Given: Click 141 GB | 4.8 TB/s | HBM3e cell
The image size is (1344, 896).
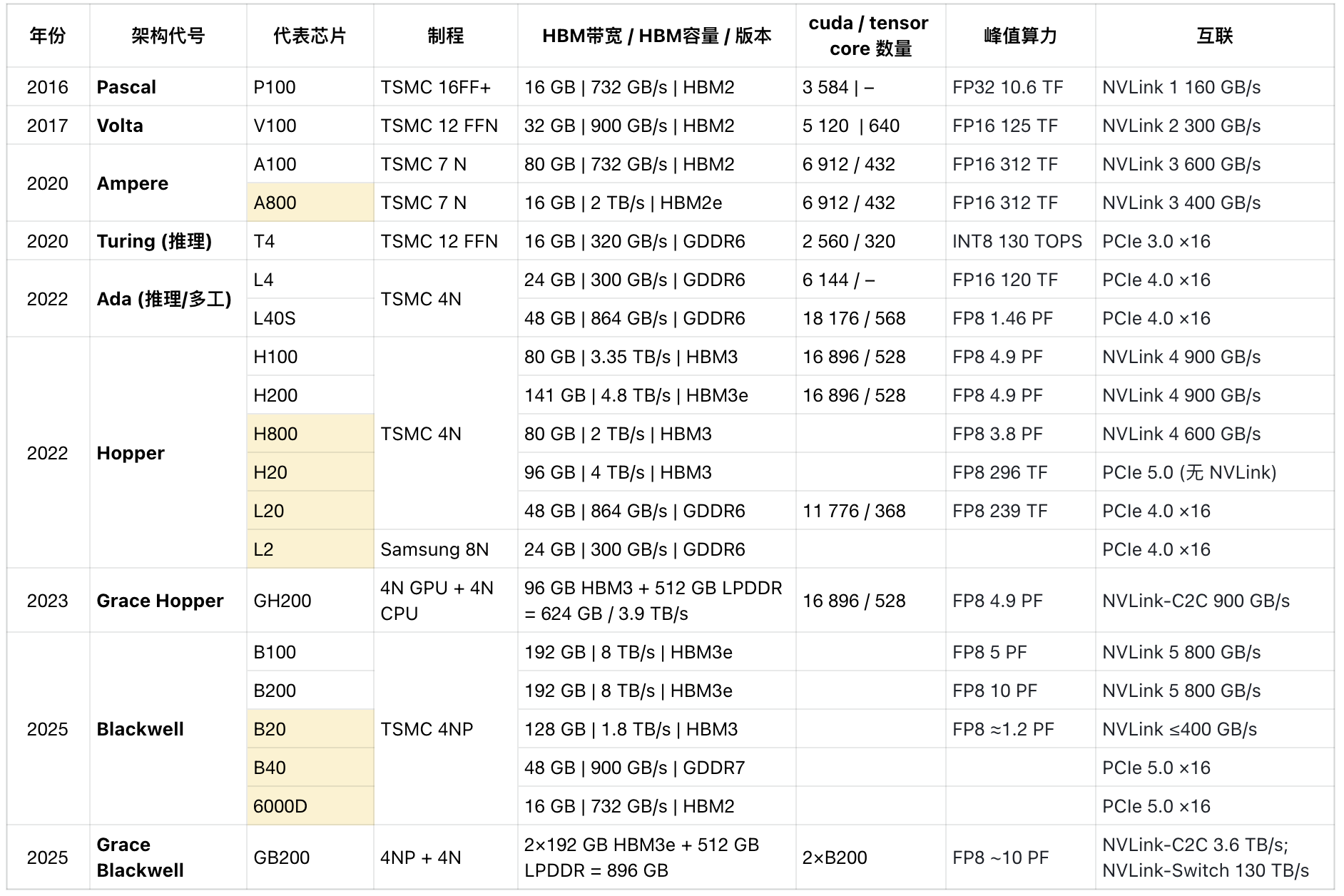Looking at the screenshot, I should coord(657,395).
